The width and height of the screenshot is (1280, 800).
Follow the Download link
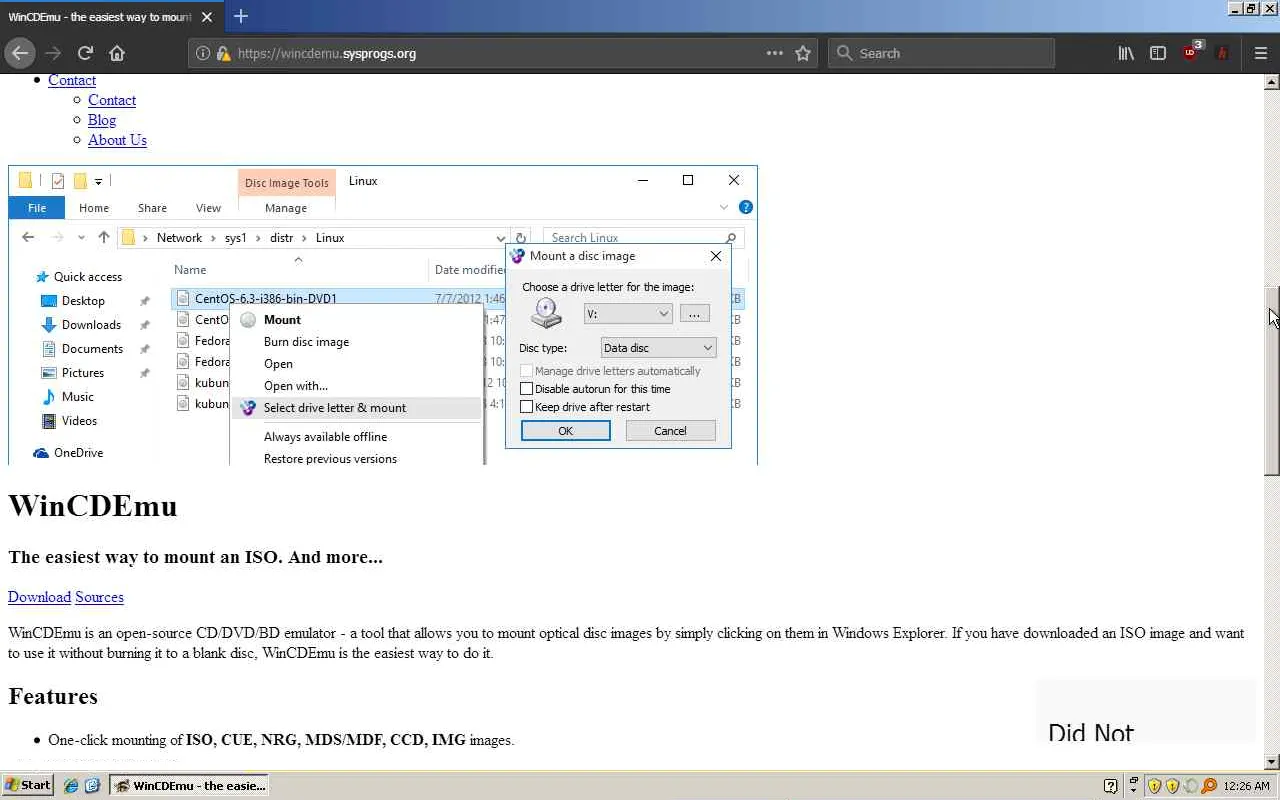(39, 597)
